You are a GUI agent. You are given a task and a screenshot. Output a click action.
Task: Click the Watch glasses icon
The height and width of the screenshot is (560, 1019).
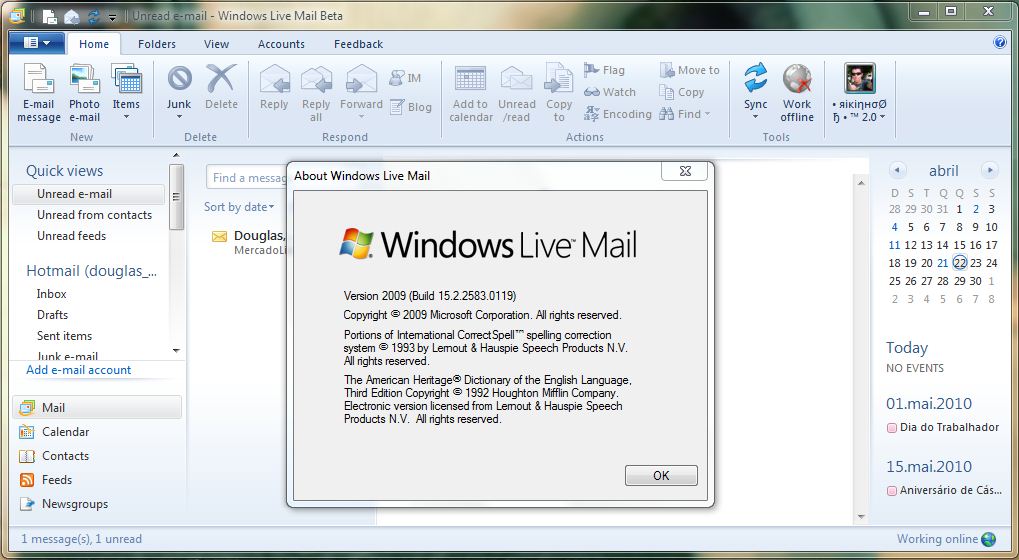tap(591, 92)
